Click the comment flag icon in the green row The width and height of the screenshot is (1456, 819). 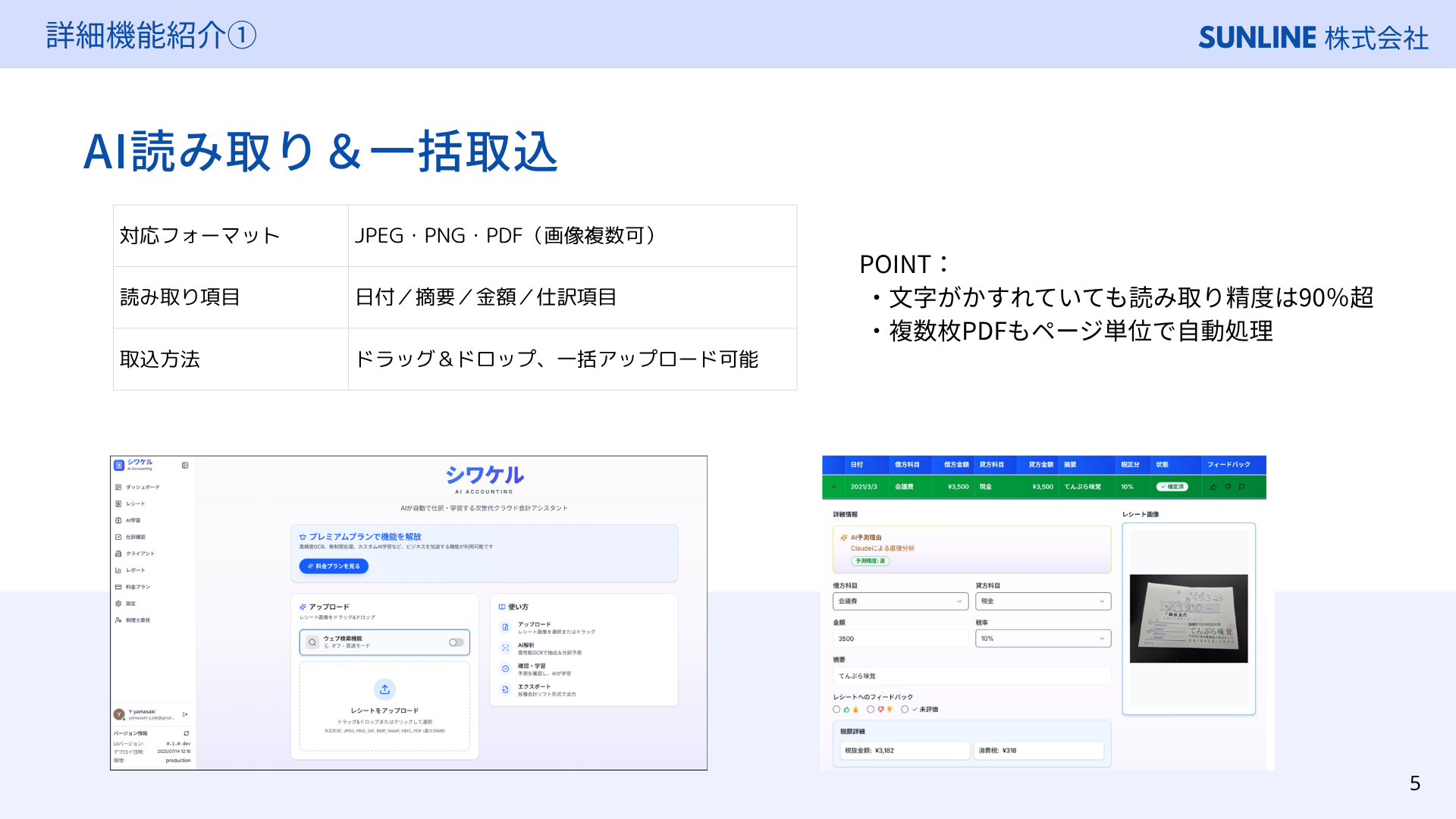pyautogui.click(x=1241, y=487)
